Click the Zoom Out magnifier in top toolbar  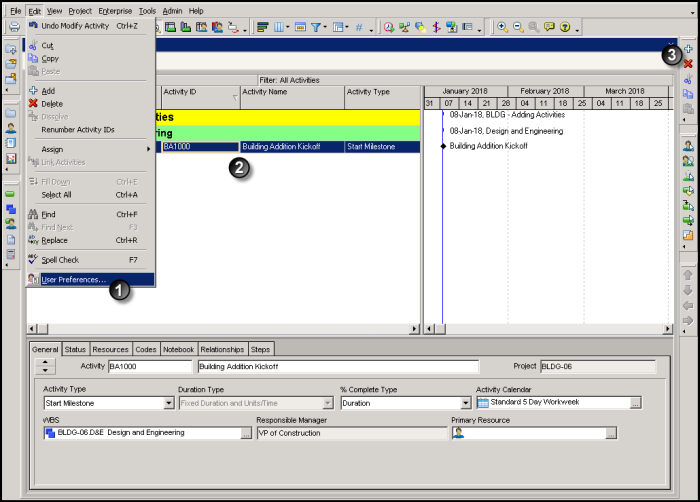[517, 27]
